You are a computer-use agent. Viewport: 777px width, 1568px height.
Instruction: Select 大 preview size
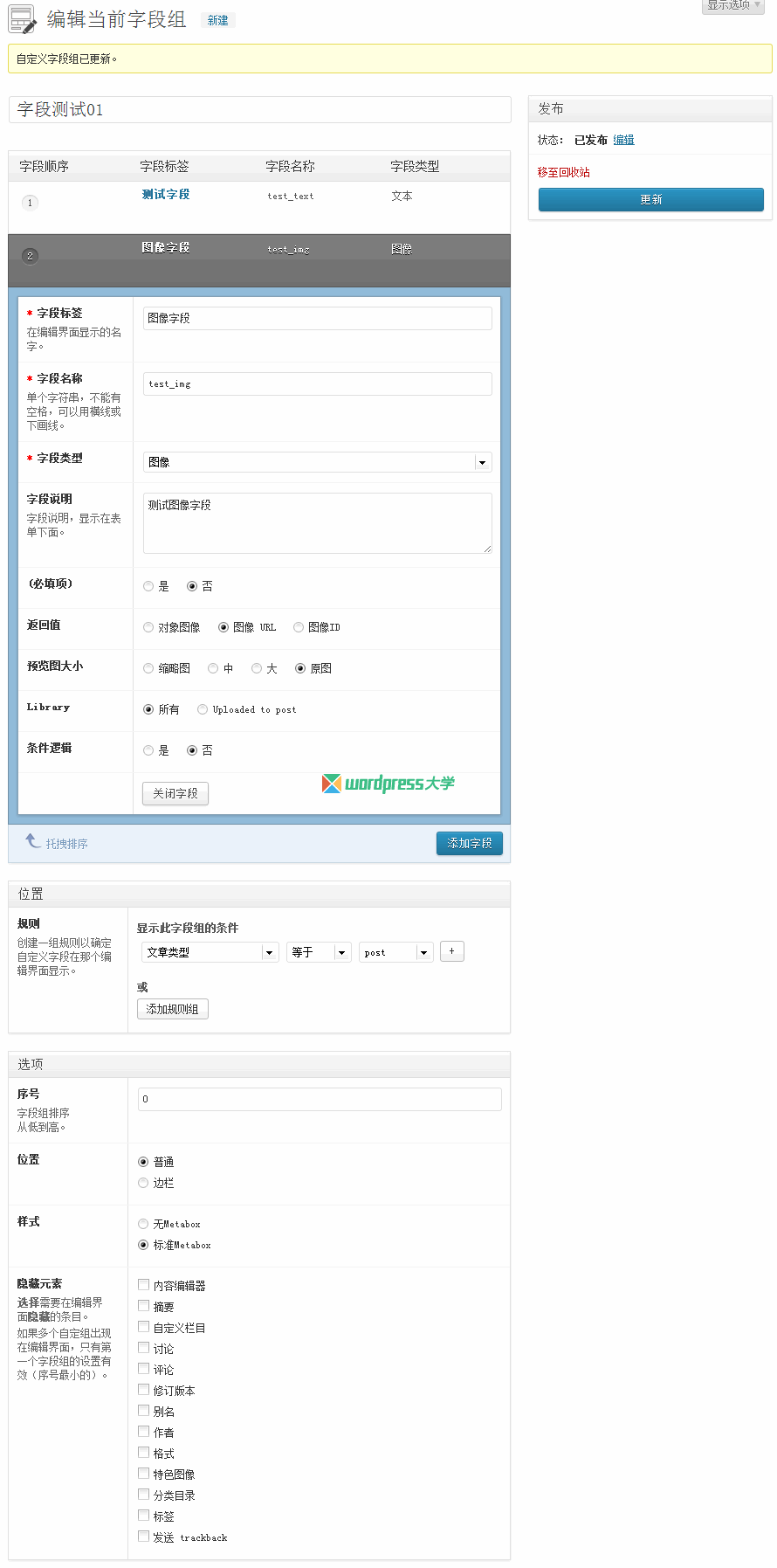pyautogui.click(x=257, y=668)
